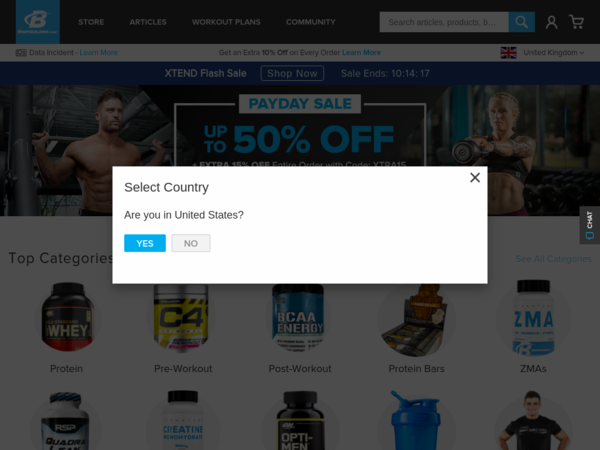Open the user account icon
600x450 pixels.
(551, 22)
